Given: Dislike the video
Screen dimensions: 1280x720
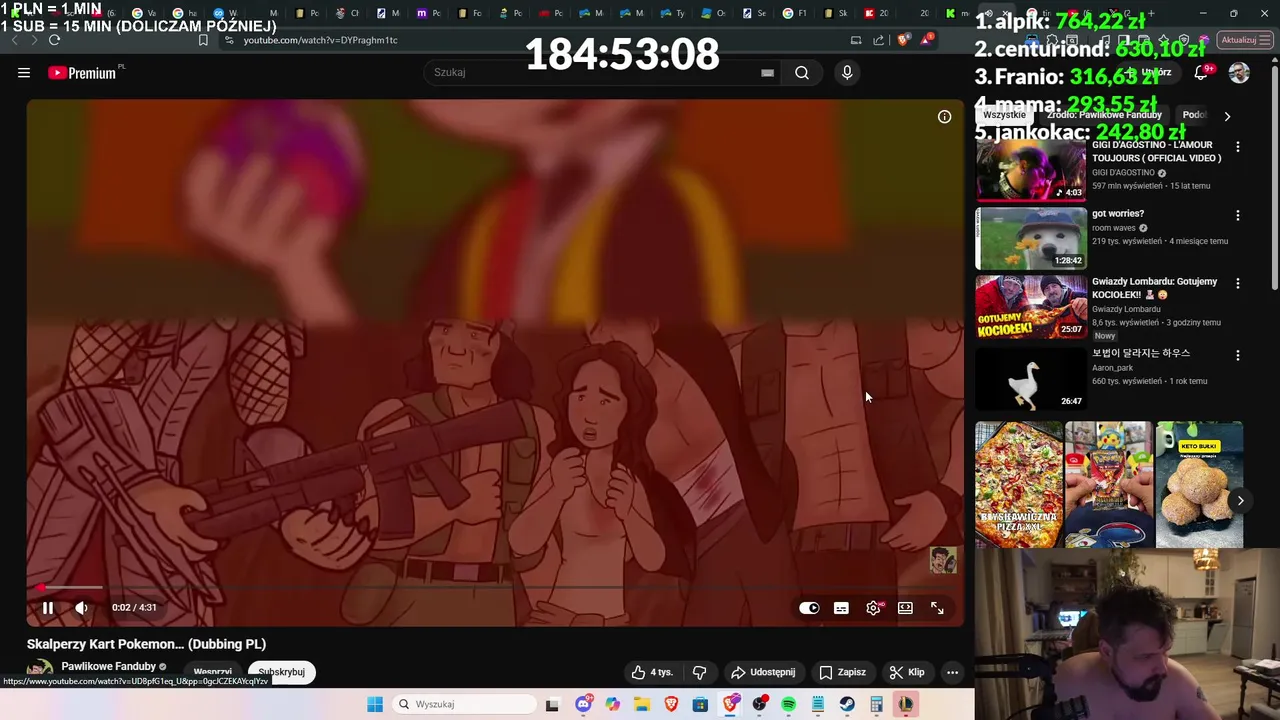Looking at the screenshot, I should pyautogui.click(x=700, y=672).
